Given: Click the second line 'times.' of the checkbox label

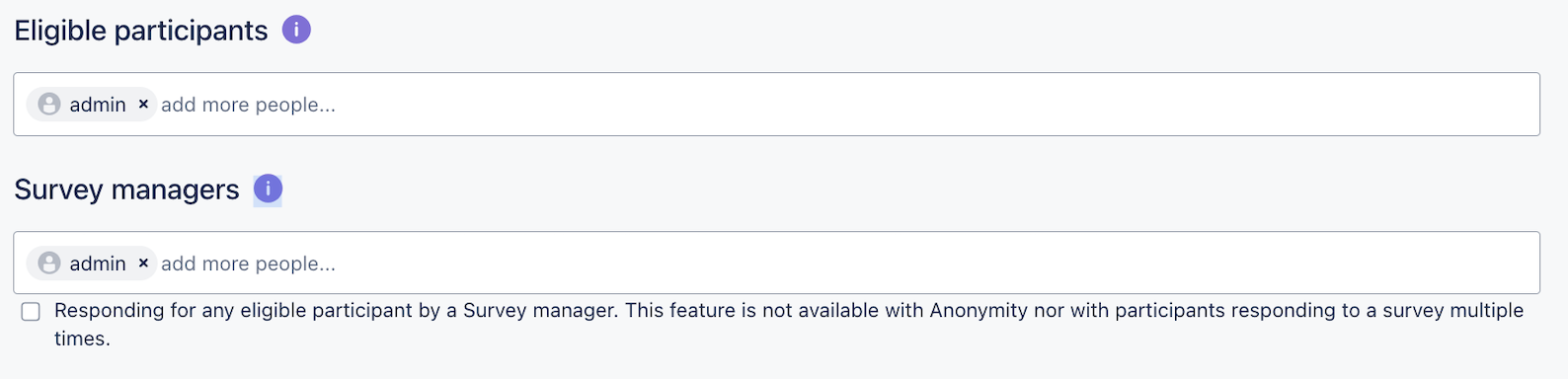Looking at the screenshot, I should 82,339.
